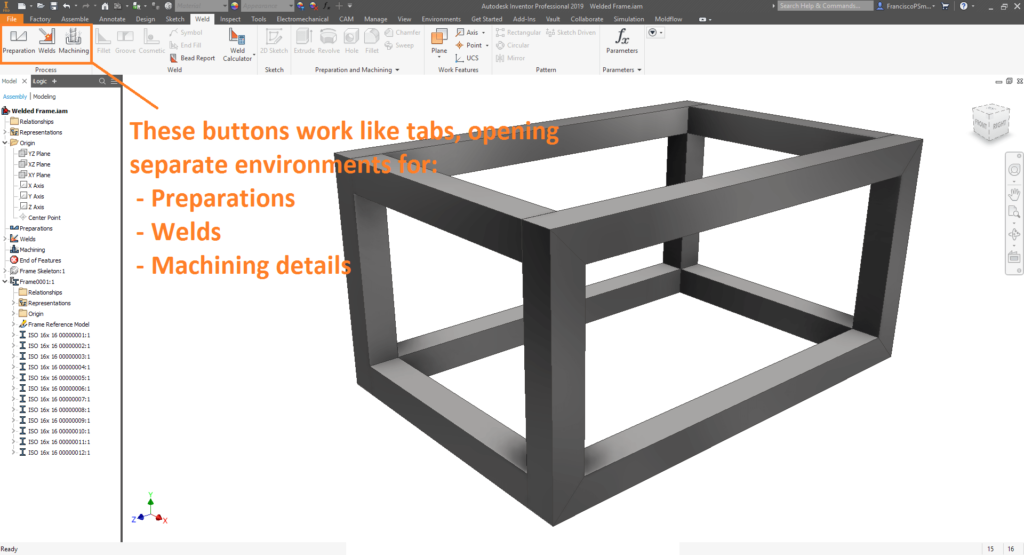1024x555 pixels.
Task: Expand the Frame Skeleton:1 node
Action: pos(5,271)
